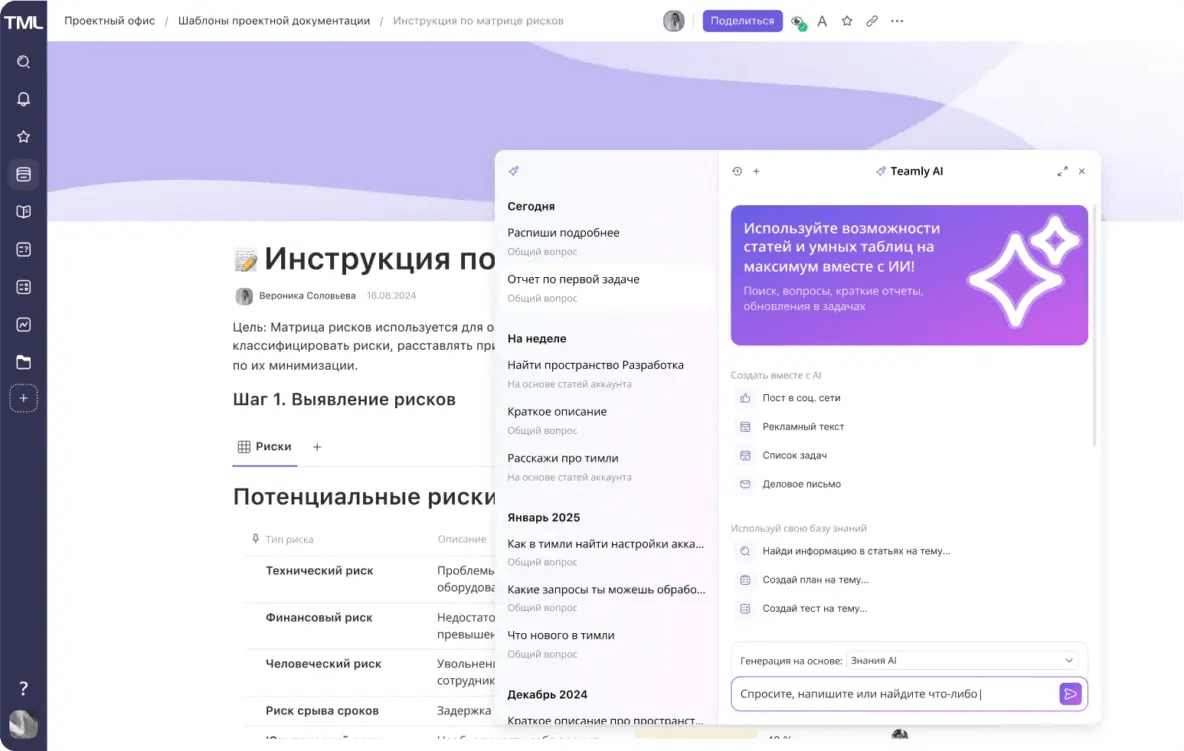Copy page link with chain icon
Image resolution: width=1184 pixels, height=751 pixels.
click(x=872, y=21)
